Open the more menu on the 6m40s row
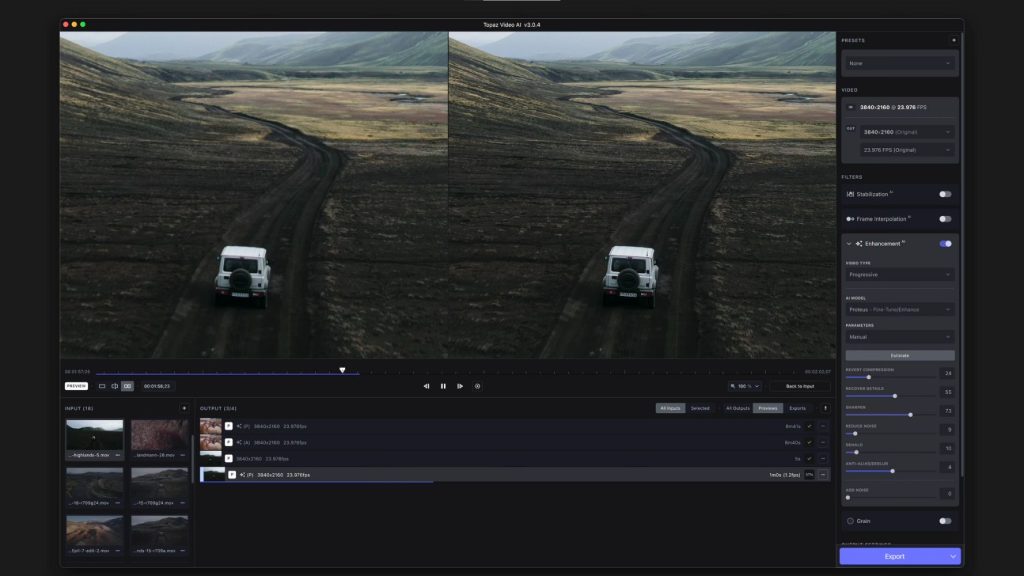1024x576 pixels. pyautogui.click(x=823, y=442)
